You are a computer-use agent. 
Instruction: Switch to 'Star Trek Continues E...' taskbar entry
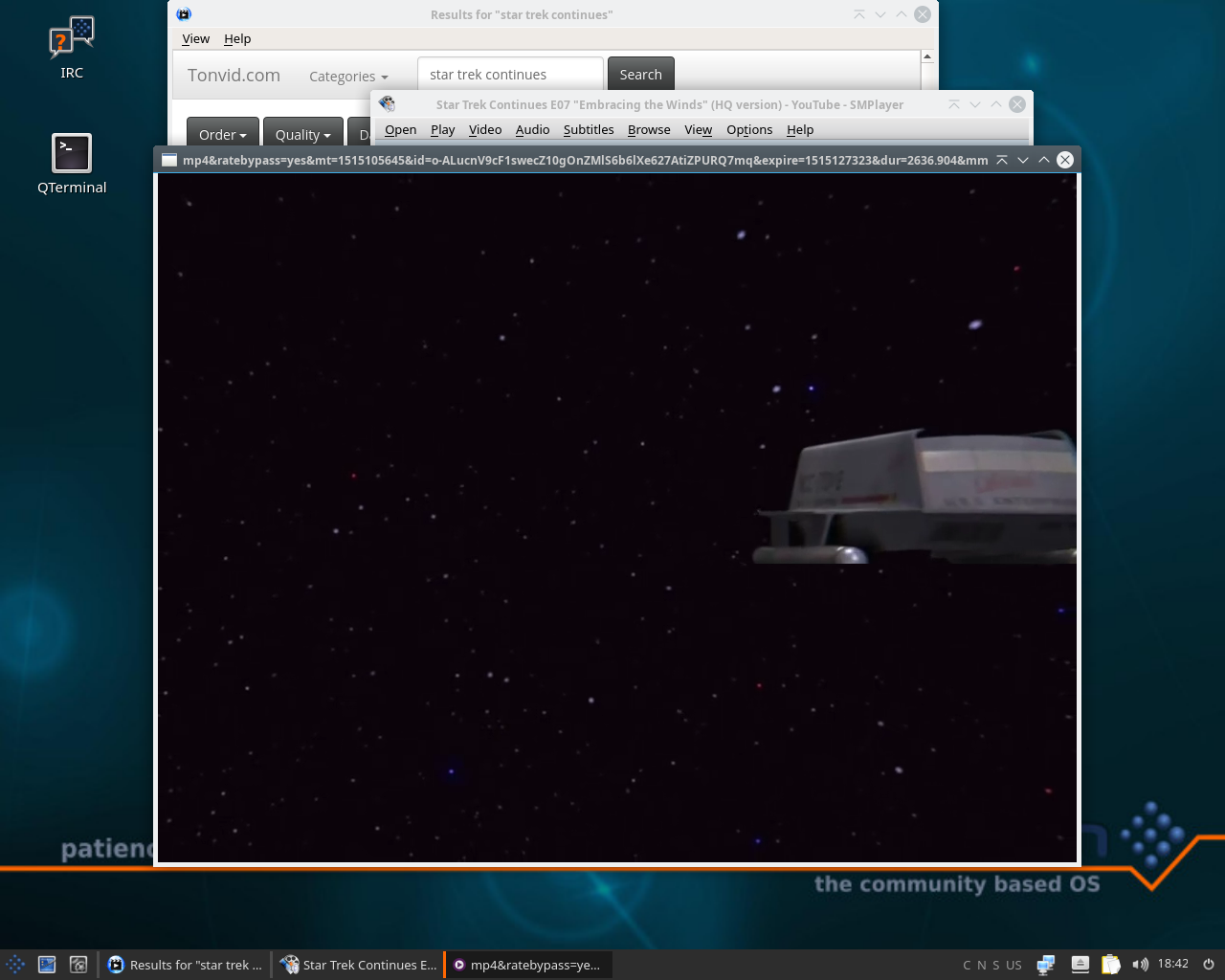pos(359,965)
